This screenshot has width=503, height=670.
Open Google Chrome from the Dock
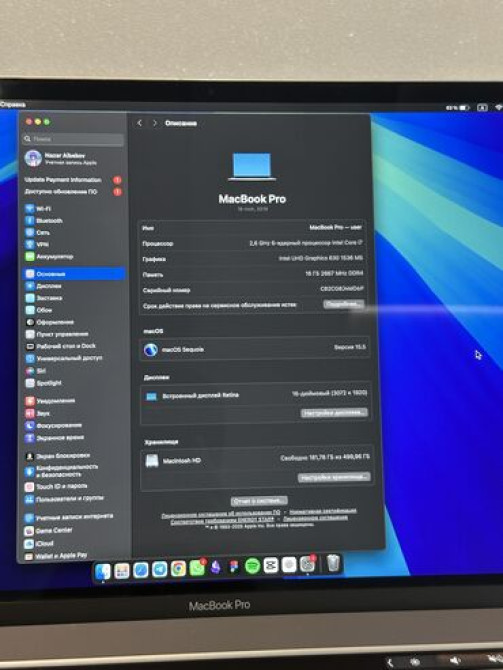[x=178, y=569]
